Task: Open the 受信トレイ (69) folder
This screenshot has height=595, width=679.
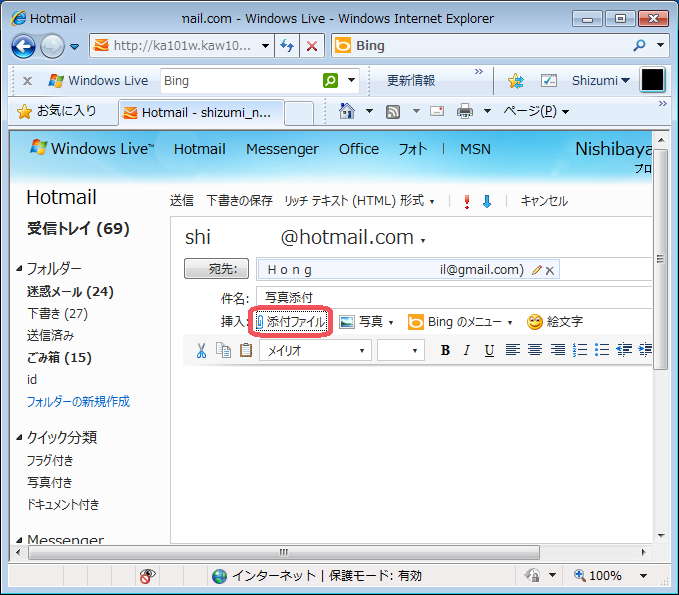Action: pos(78,229)
